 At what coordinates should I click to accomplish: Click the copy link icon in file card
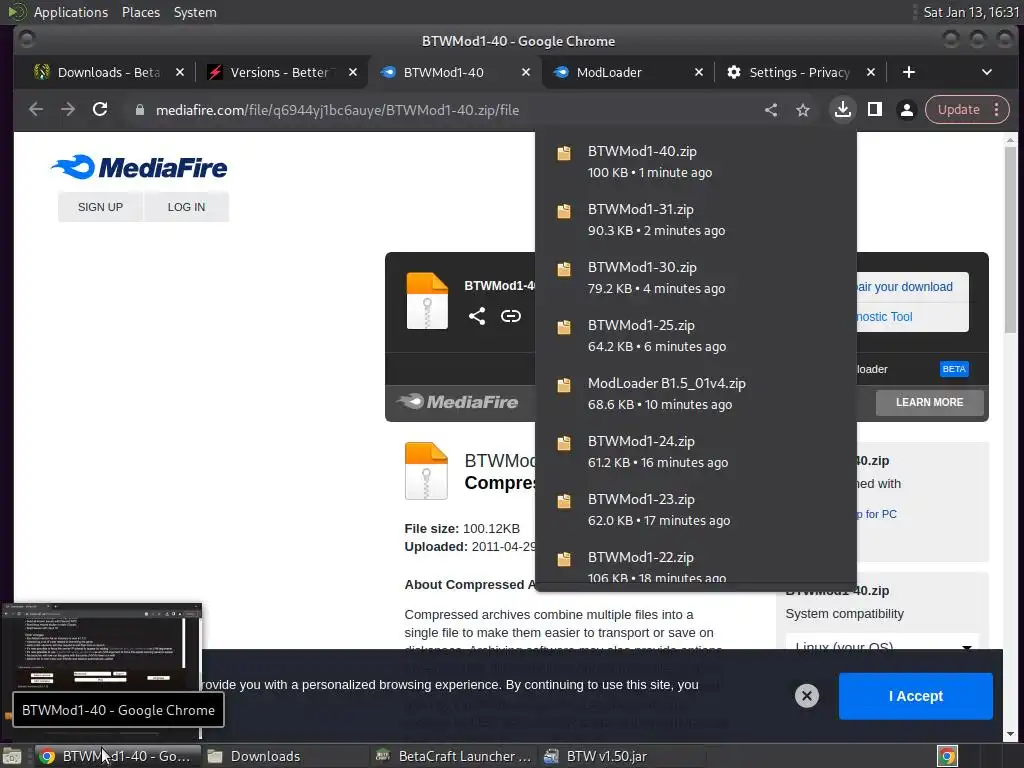(511, 316)
